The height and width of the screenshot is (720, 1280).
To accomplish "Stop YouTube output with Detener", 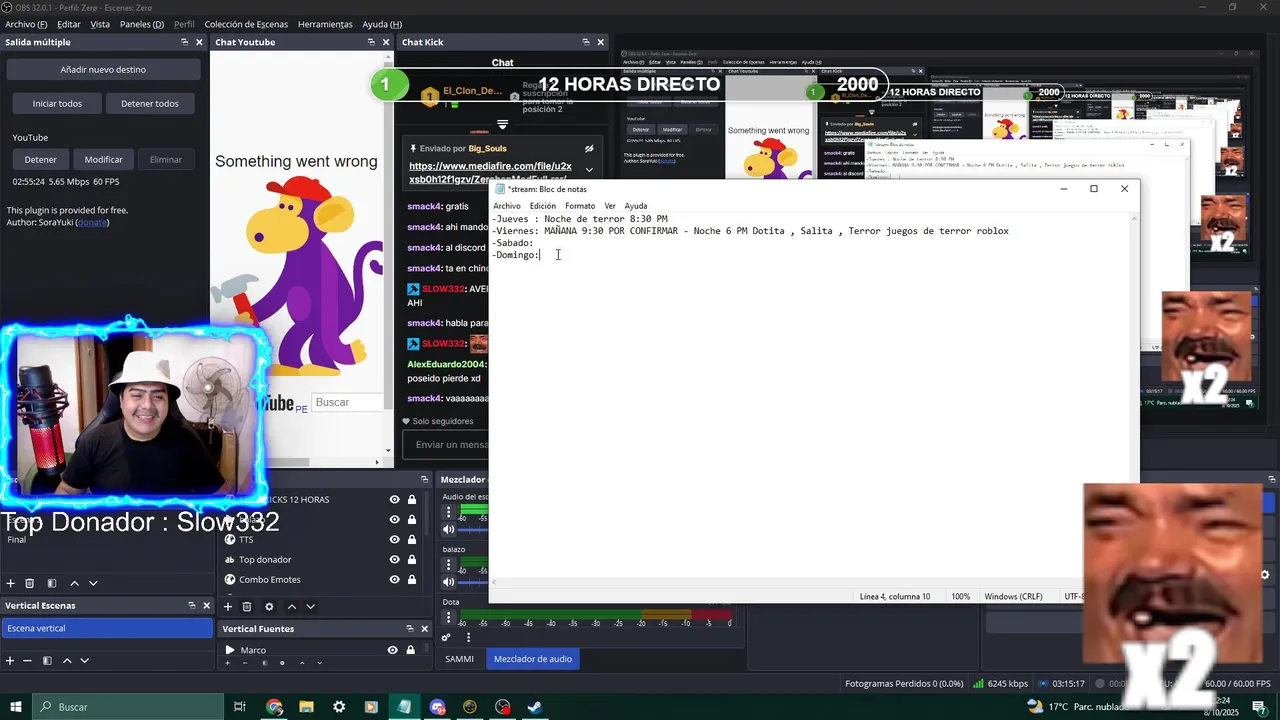I will (x=41, y=159).
